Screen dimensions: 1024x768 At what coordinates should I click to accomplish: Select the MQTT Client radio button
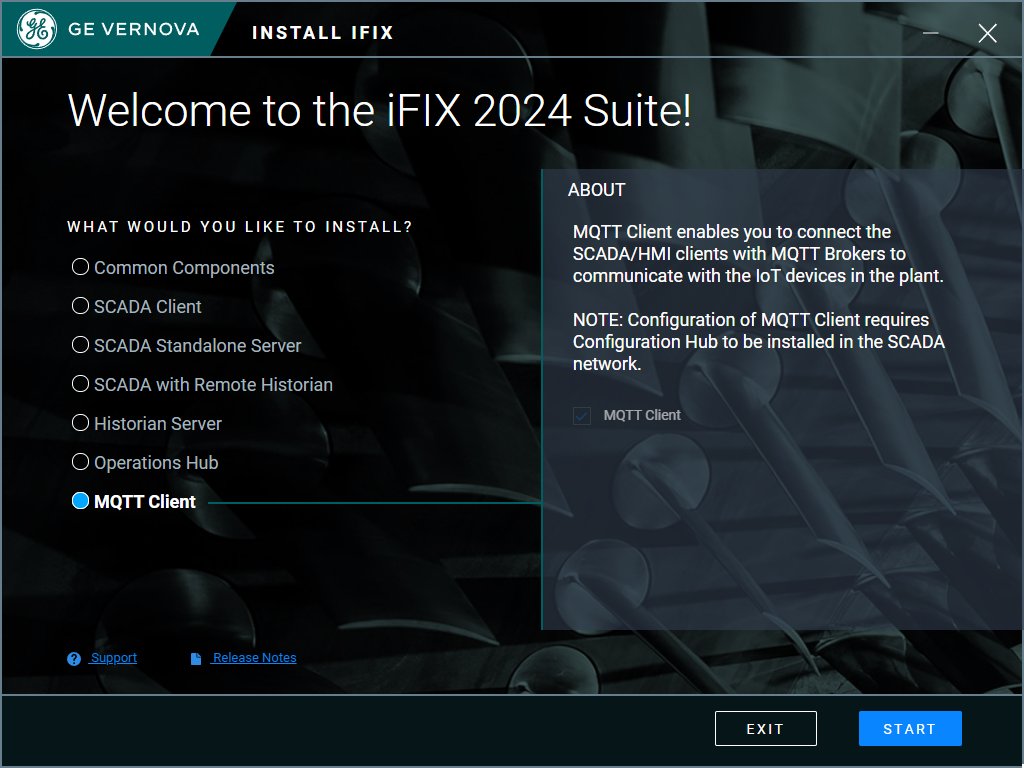pos(80,501)
